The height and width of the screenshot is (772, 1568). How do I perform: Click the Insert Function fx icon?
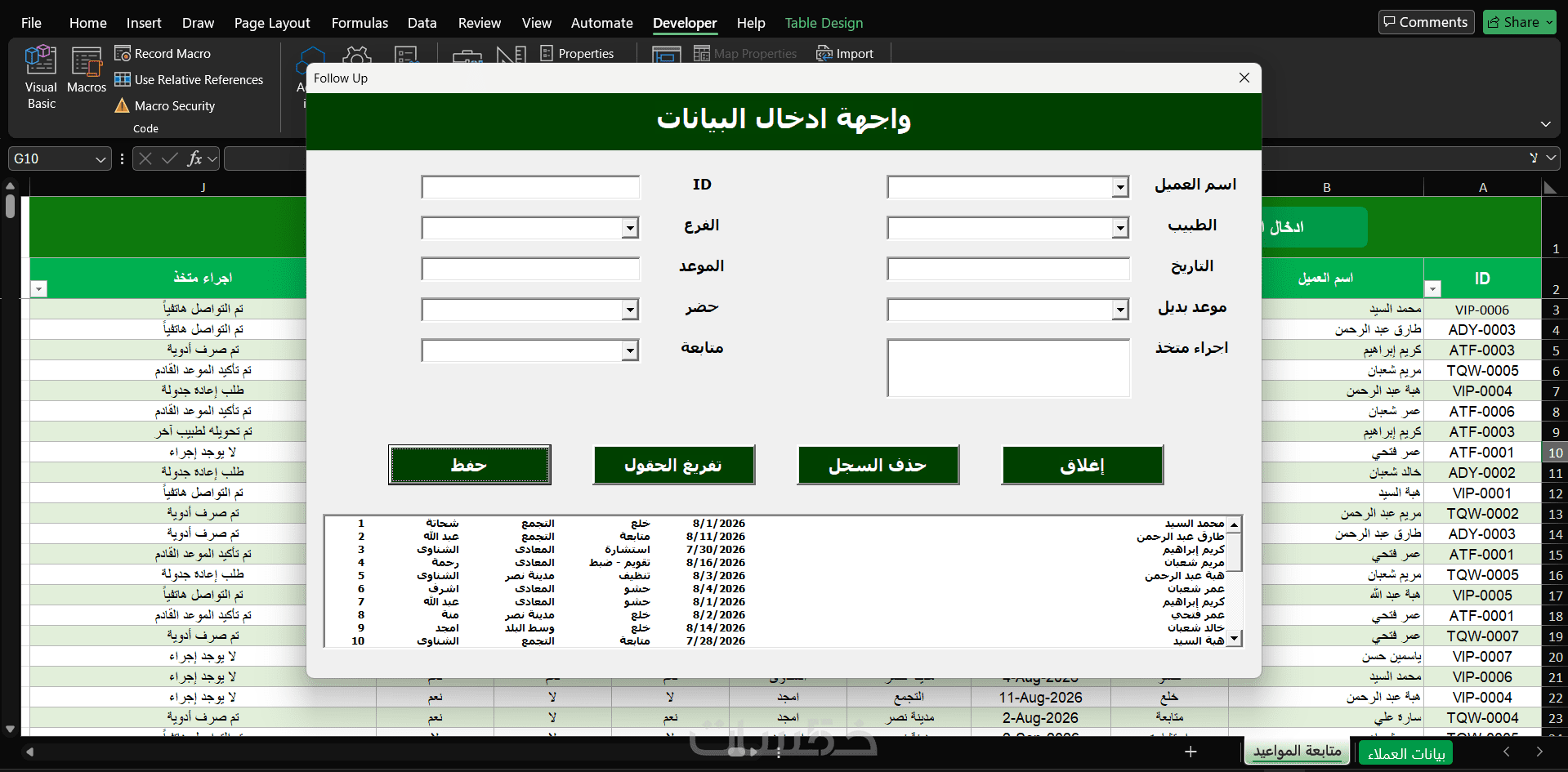pyautogui.click(x=194, y=158)
